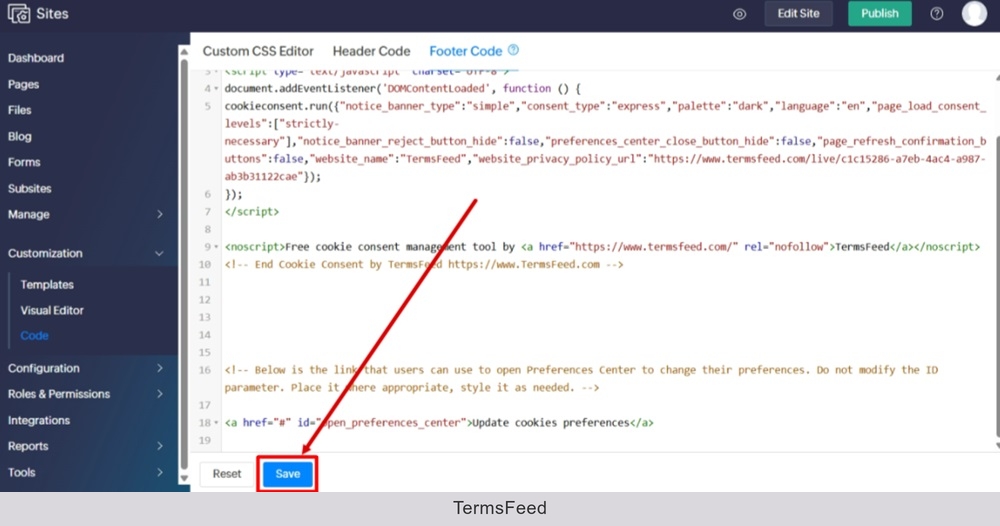Open the user profile avatar
Viewport: 1000px width, 526px height.
974,13
